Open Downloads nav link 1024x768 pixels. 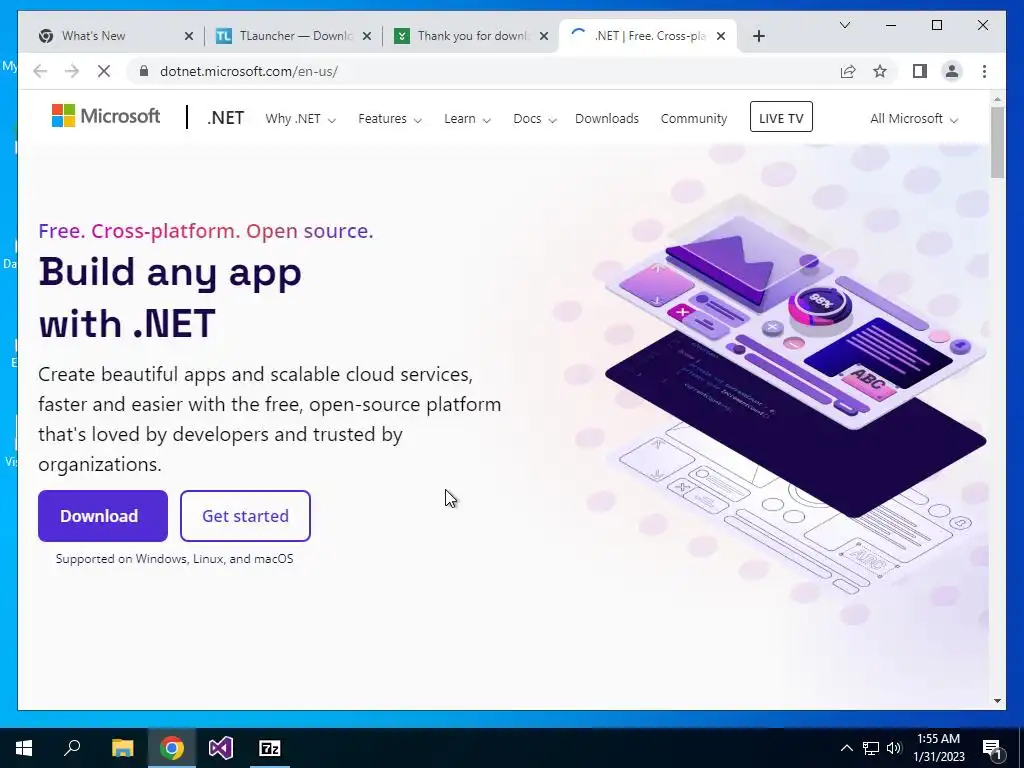(x=607, y=119)
